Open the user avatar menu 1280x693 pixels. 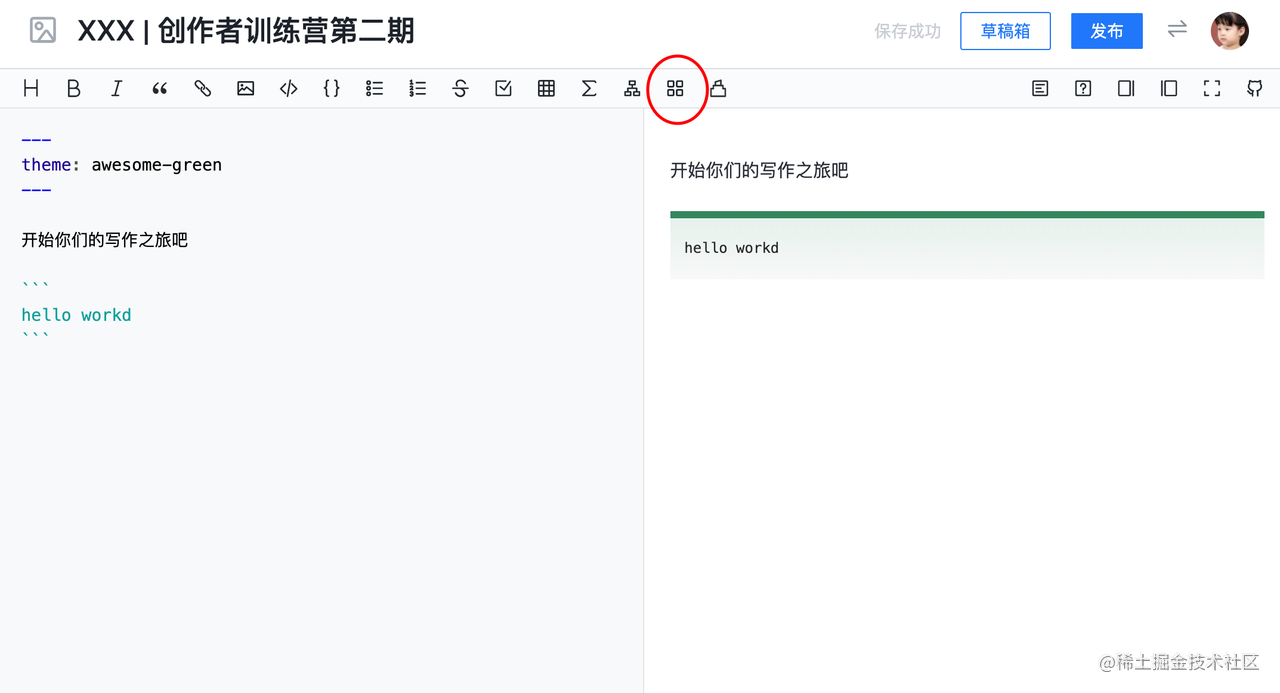[x=1230, y=31]
